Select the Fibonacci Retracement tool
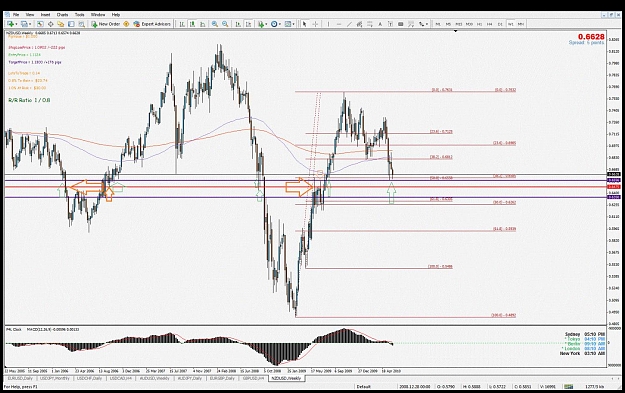The image size is (625, 393). click(x=369, y=24)
